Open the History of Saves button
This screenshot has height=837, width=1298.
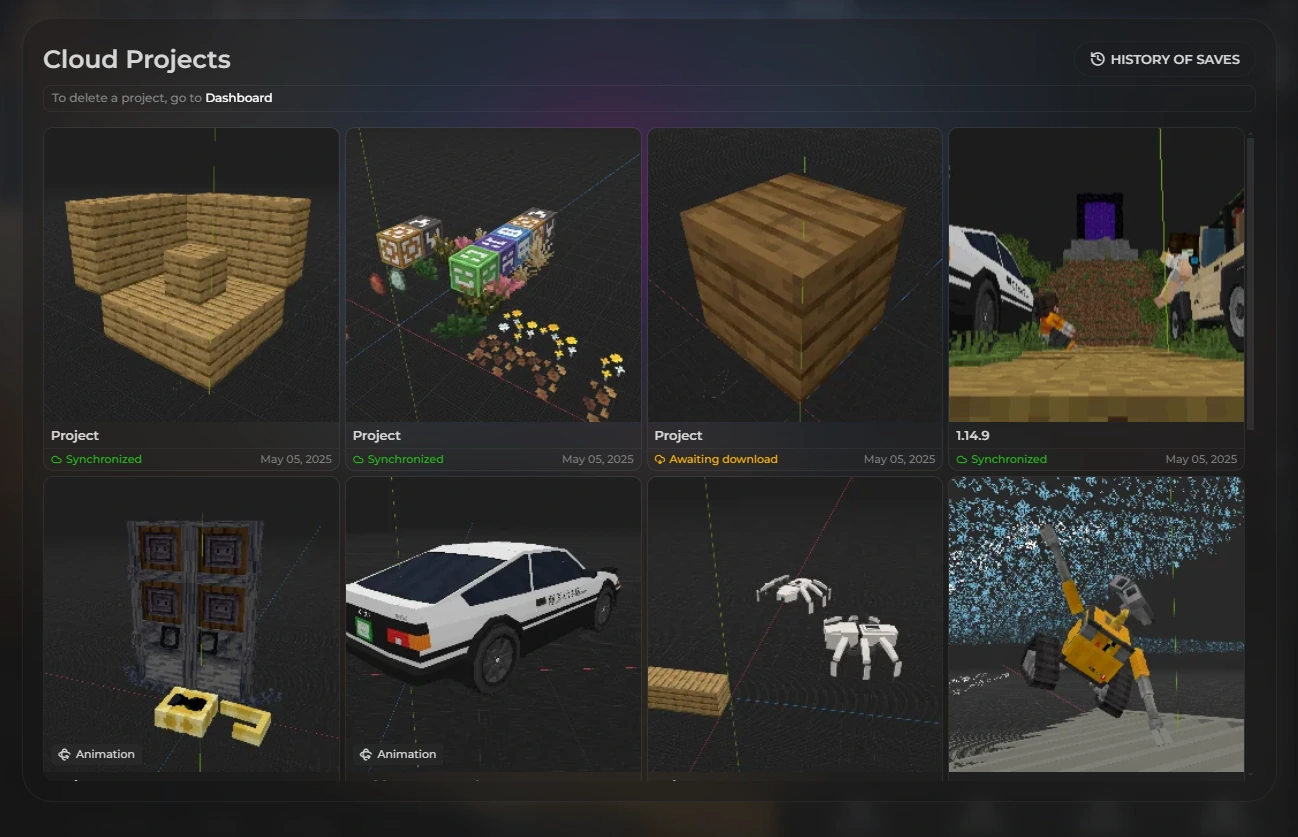1165,59
